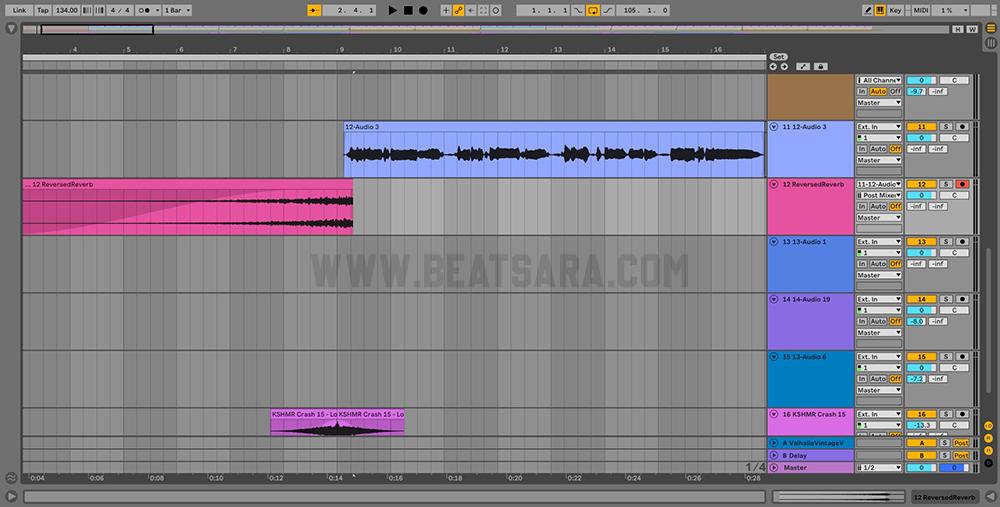Collapse the 11 12-Audio 3 track

(x=774, y=127)
